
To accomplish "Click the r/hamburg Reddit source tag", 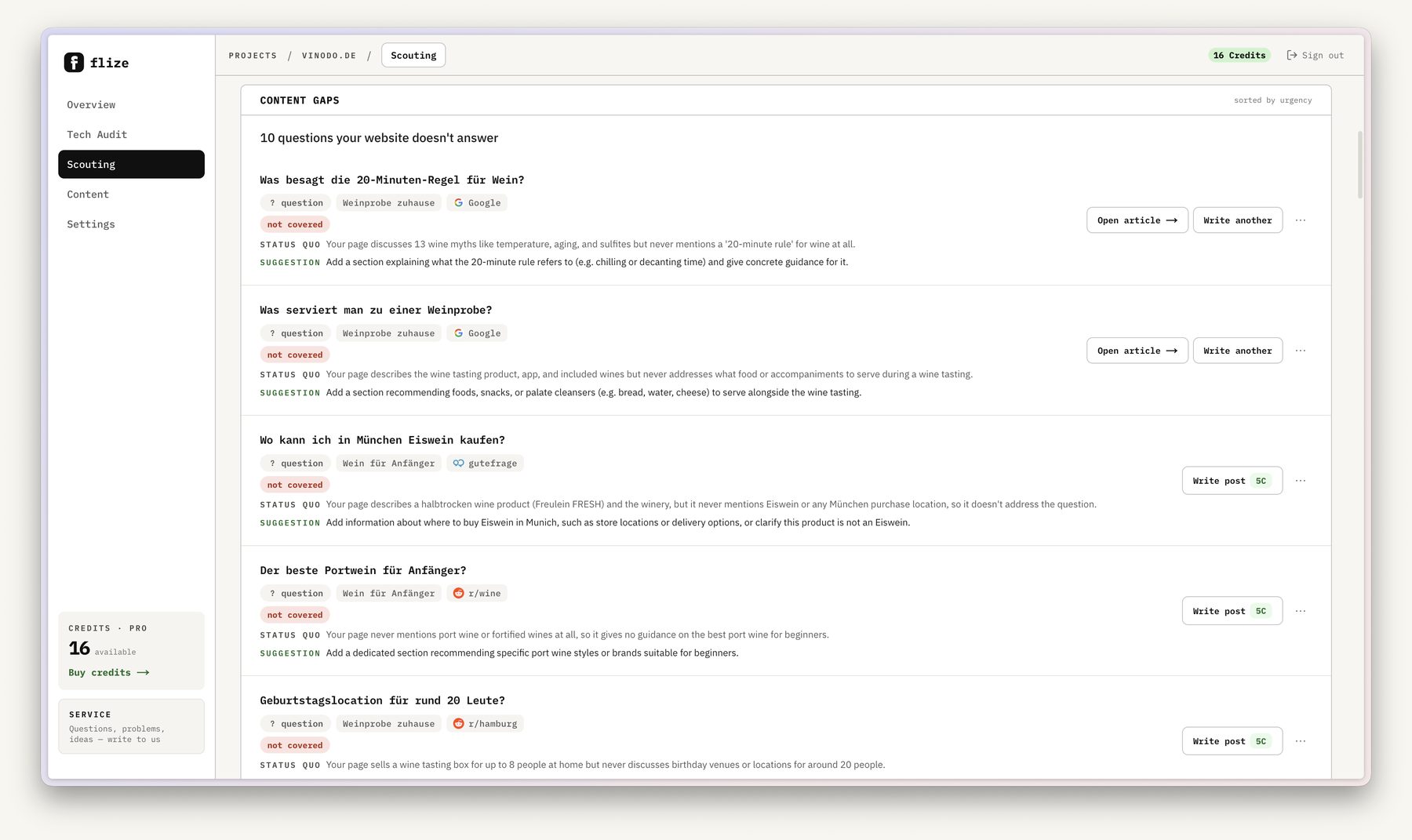I will point(485,724).
